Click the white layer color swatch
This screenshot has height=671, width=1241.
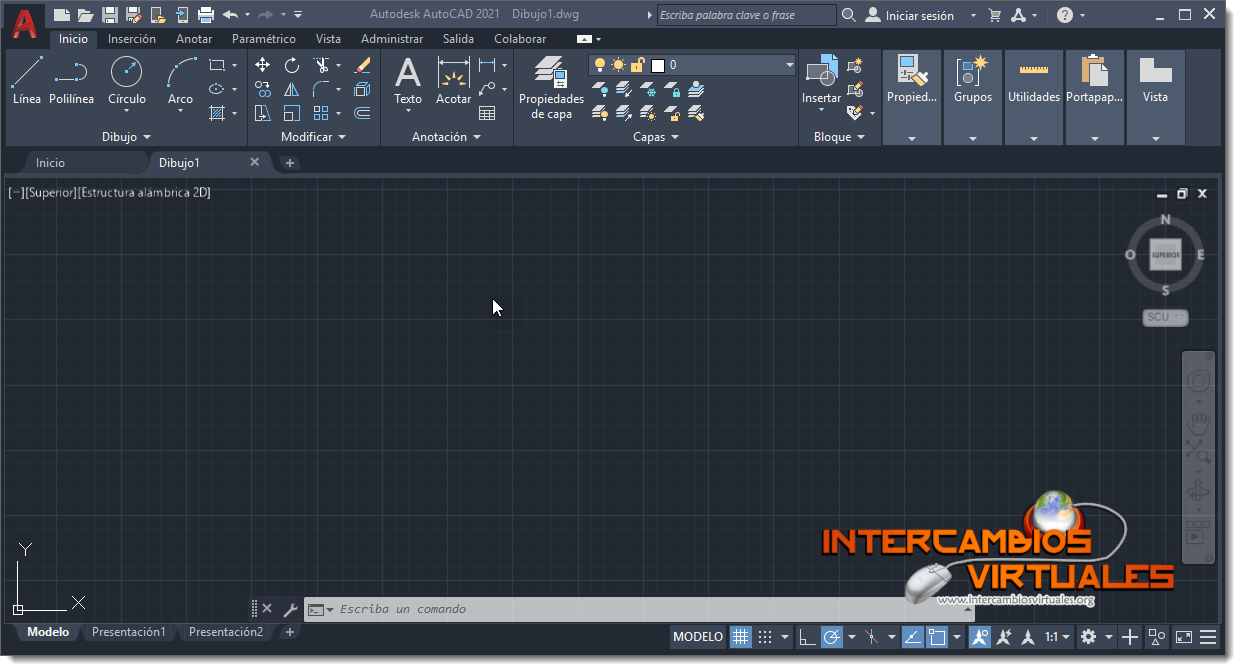[658, 65]
